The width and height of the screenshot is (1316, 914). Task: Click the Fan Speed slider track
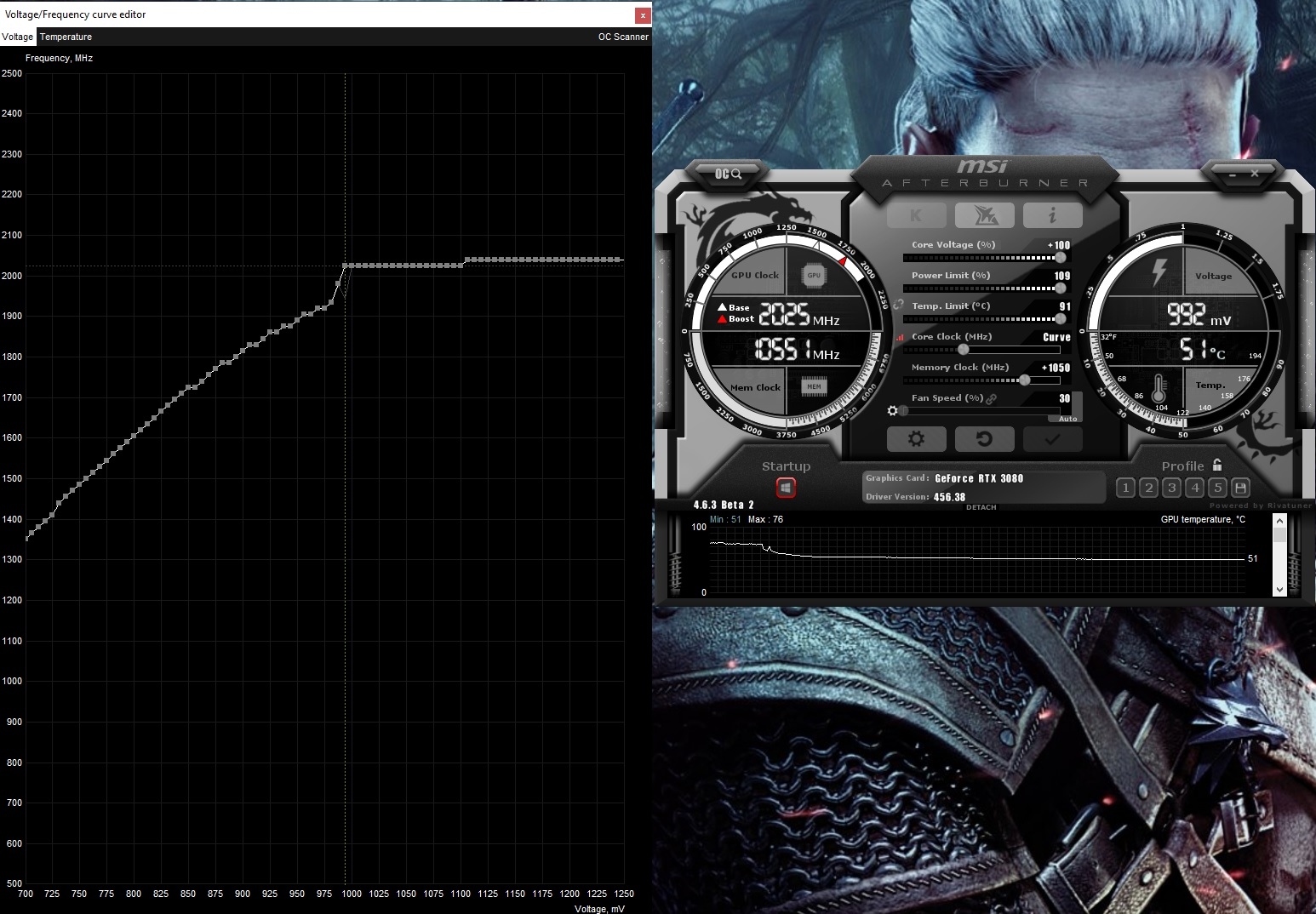point(981,410)
